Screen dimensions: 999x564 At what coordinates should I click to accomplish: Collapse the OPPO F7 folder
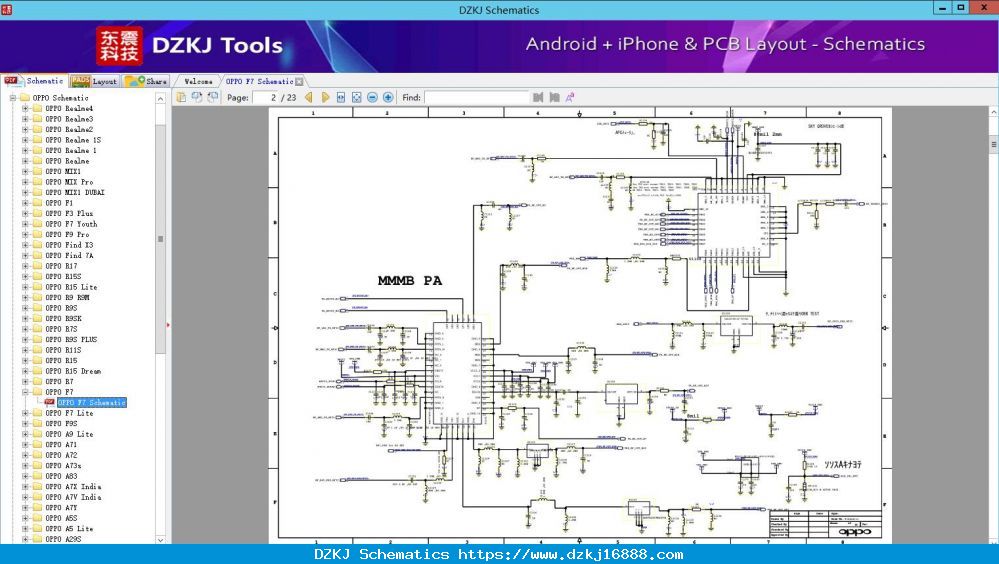point(25,392)
